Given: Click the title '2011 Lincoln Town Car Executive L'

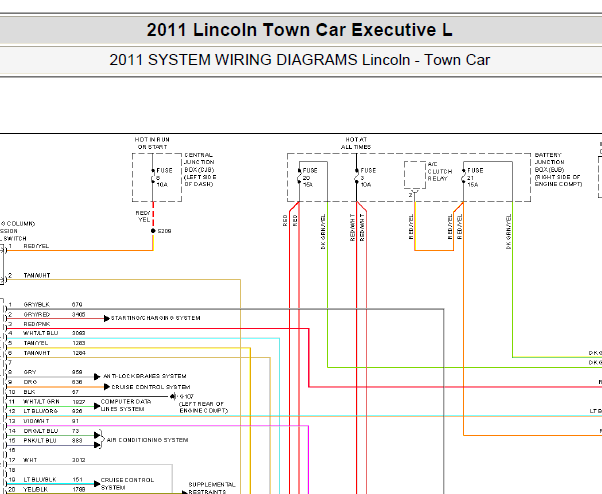Looking at the screenshot, I should click(x=299, y=30).
